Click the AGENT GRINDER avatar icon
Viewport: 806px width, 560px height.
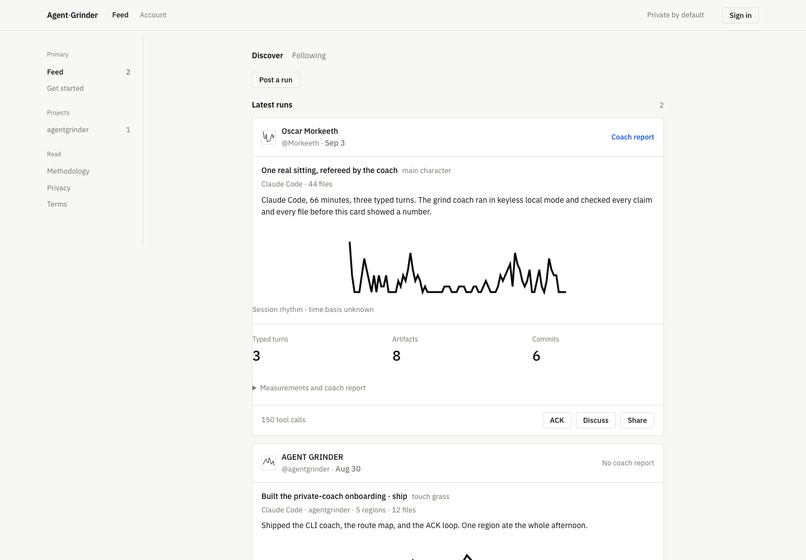click(268, 463)
